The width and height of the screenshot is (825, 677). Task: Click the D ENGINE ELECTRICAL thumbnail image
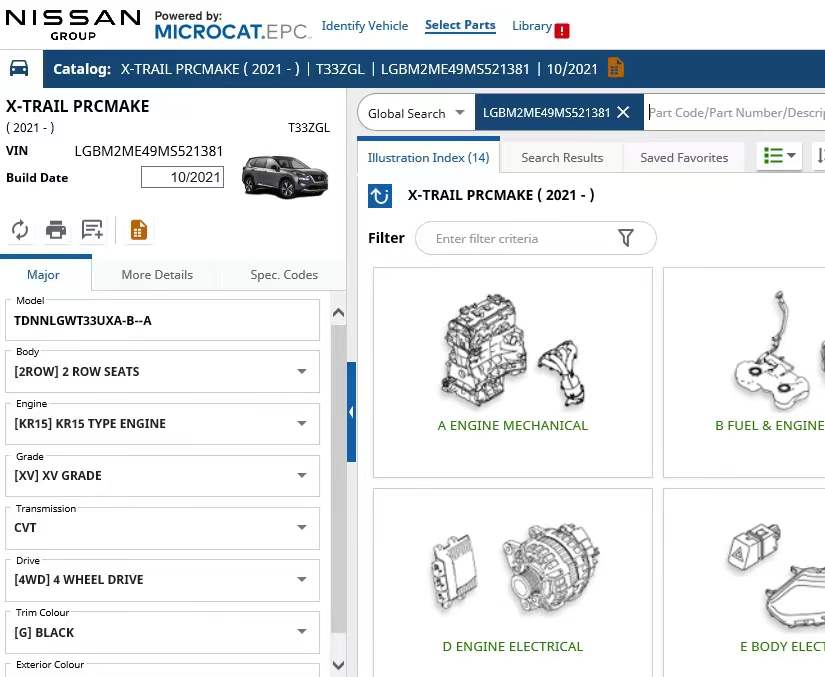pyautogui.click(x=512, y=570)
